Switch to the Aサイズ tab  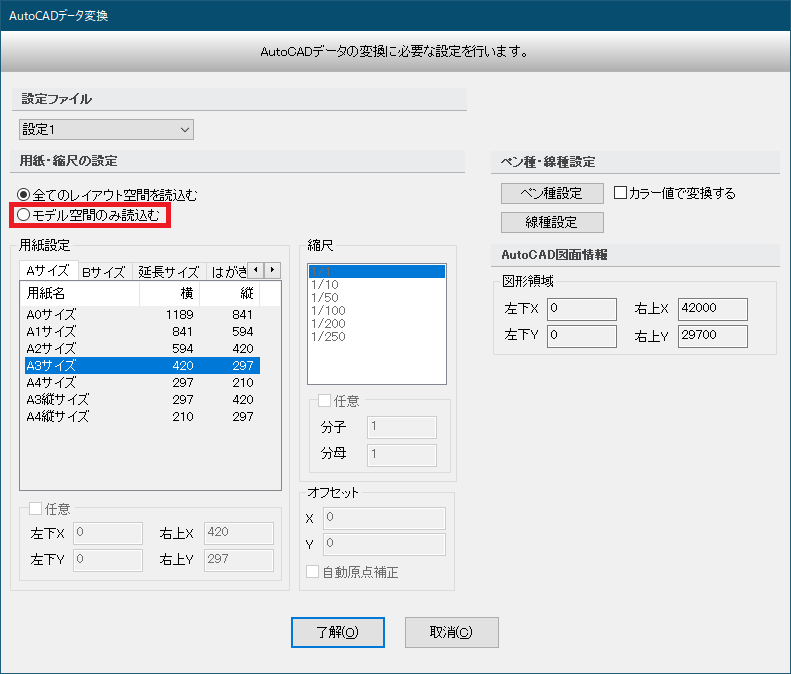pos(48,271)
